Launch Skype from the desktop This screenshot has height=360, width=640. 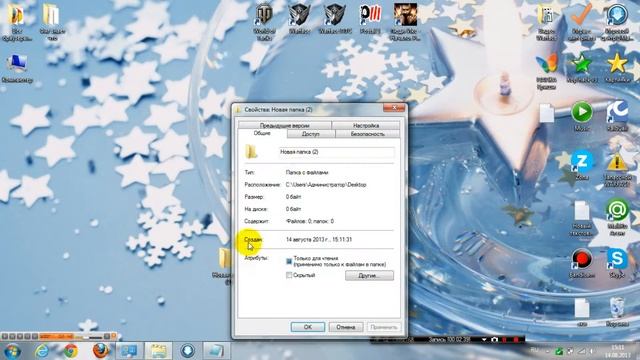(617, 263)
